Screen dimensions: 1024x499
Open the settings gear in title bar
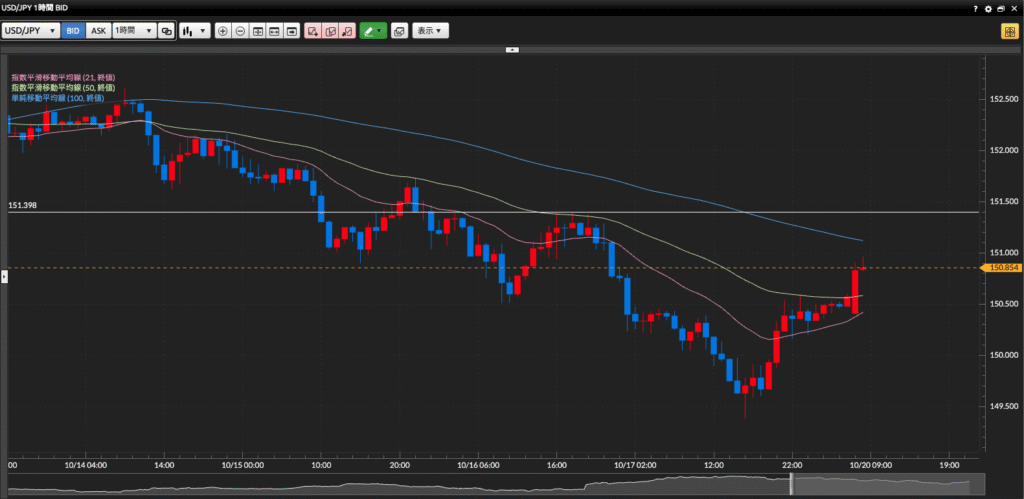click(988, 8)
